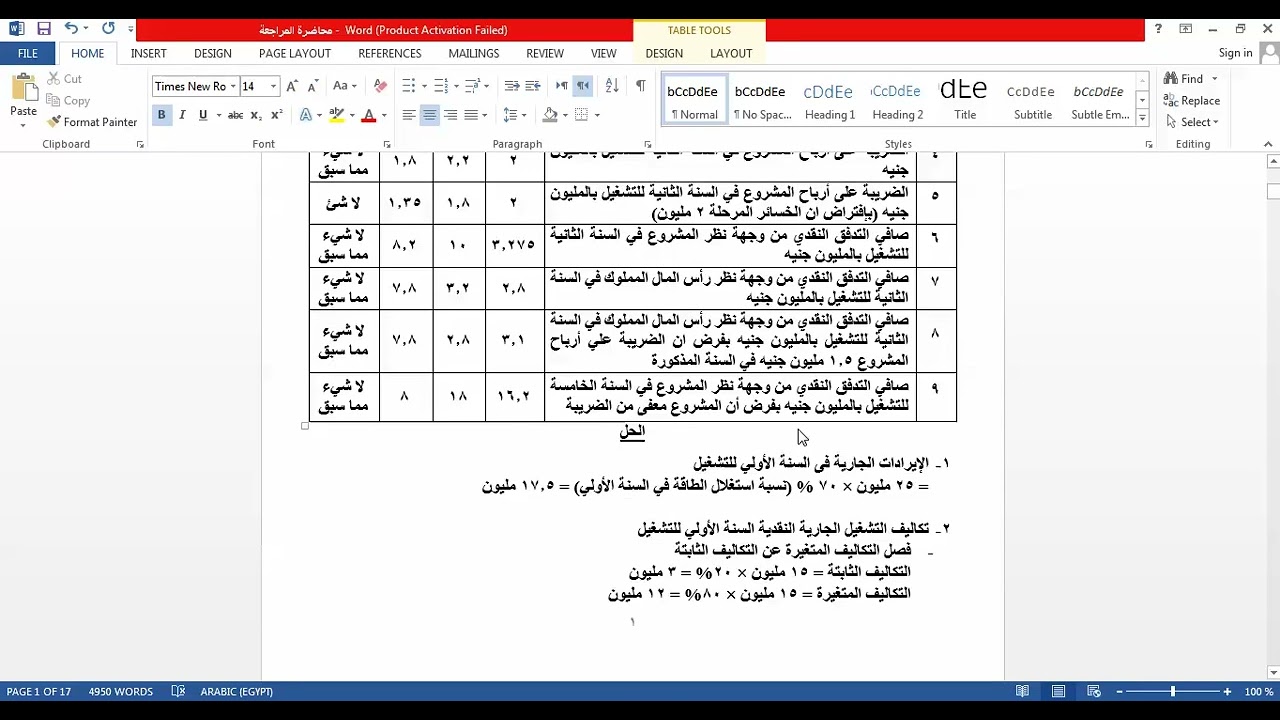Viewport: 1280px width, 720px height.
Task: Click the 100 % zoom level
Action: click(x=1259, y=691)
